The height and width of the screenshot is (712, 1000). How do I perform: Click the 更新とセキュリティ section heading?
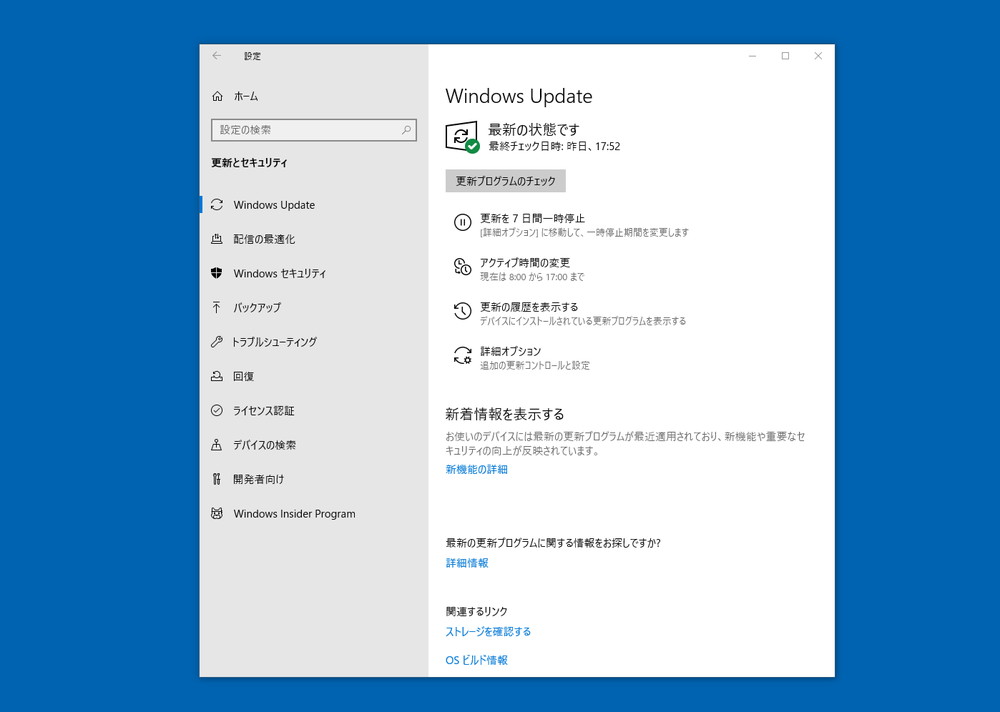coord(249,163)
